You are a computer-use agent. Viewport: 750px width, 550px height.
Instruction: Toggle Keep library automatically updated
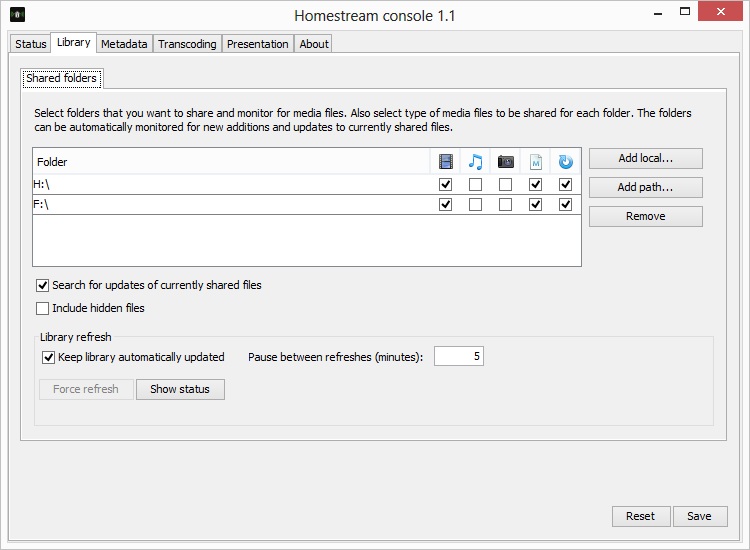48,357
